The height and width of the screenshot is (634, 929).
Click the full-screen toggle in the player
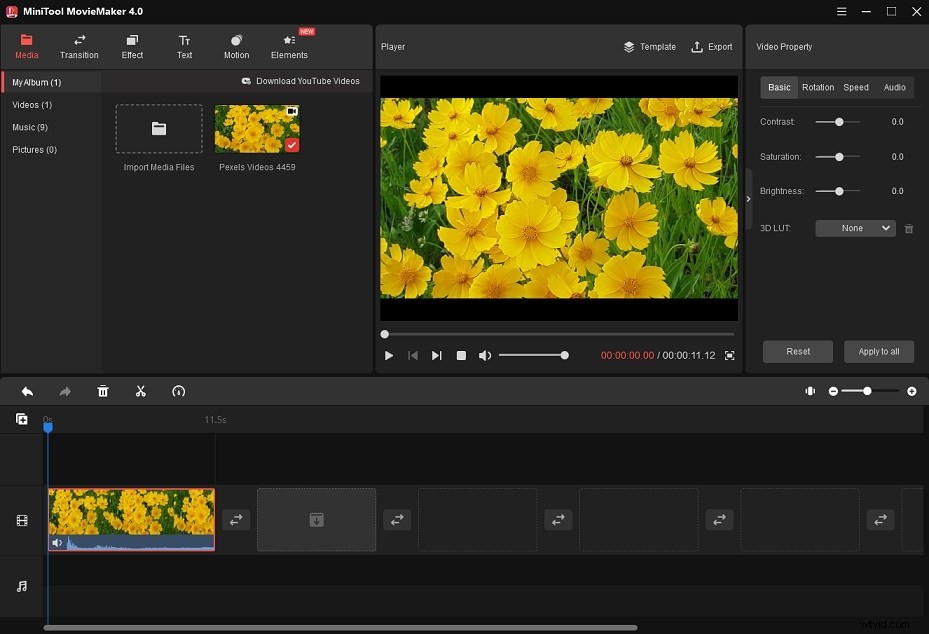tap(729, 354)
